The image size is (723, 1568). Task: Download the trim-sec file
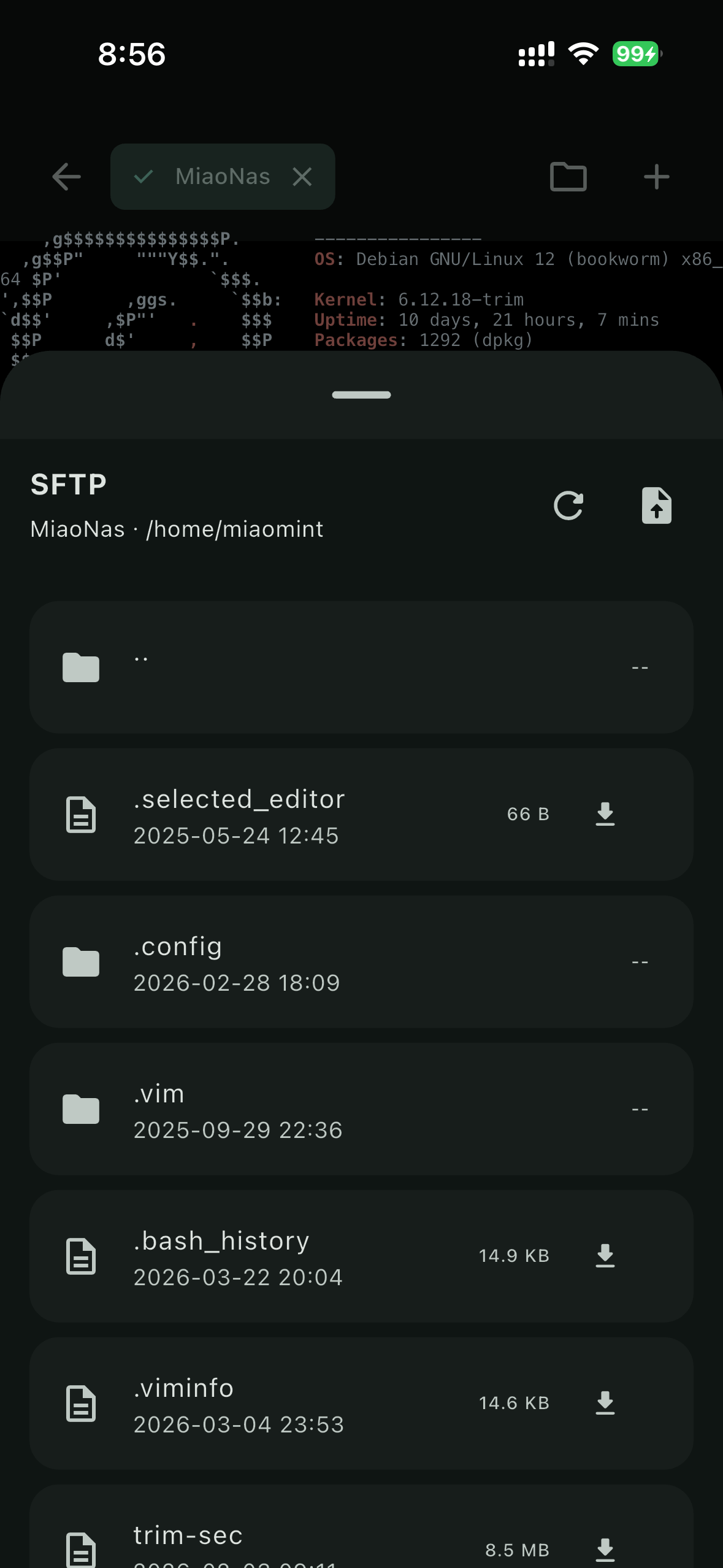605,1550
